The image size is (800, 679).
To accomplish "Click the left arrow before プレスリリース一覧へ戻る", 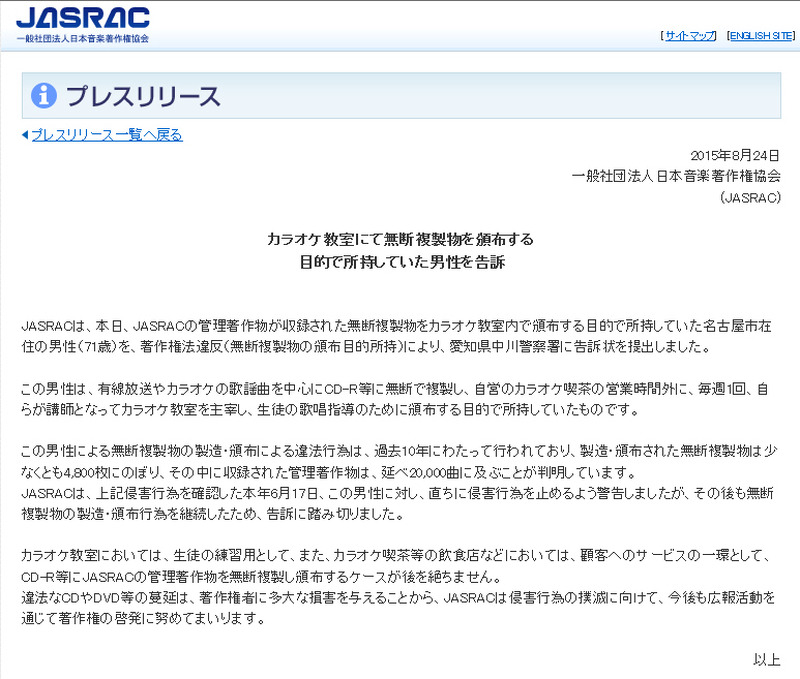I will click(25, 135).
